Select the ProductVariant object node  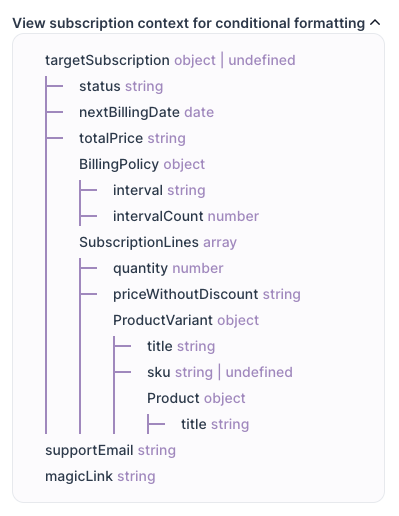pos(186,320)
